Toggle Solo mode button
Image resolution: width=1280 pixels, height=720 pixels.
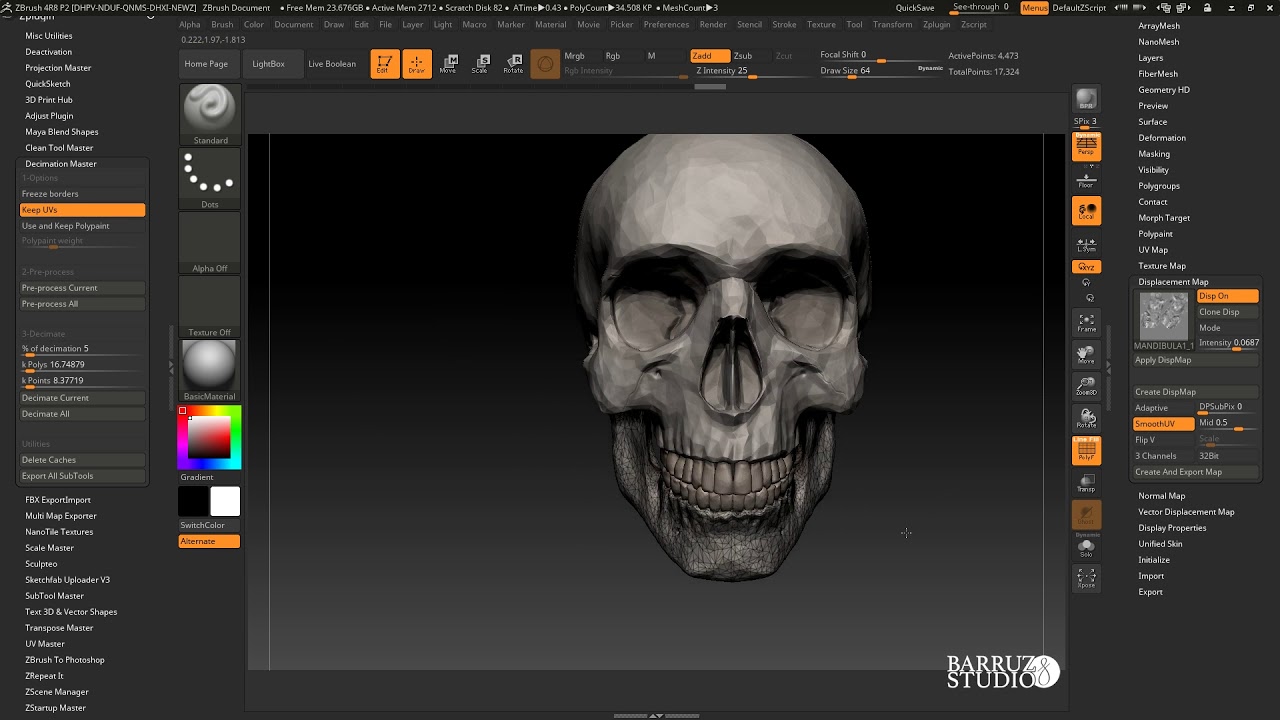pos(1086,547)
